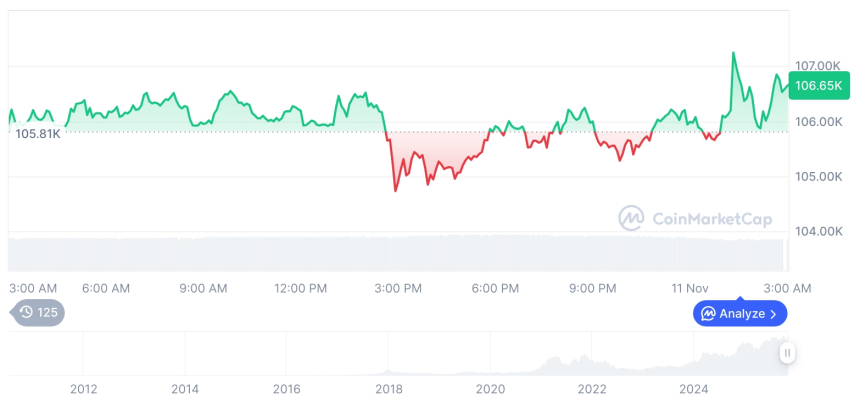Viewport: 860px width, 401px height.
Task: Click the history clock icon beside 125
Action: pyautogui.click(x=26, y=313)
